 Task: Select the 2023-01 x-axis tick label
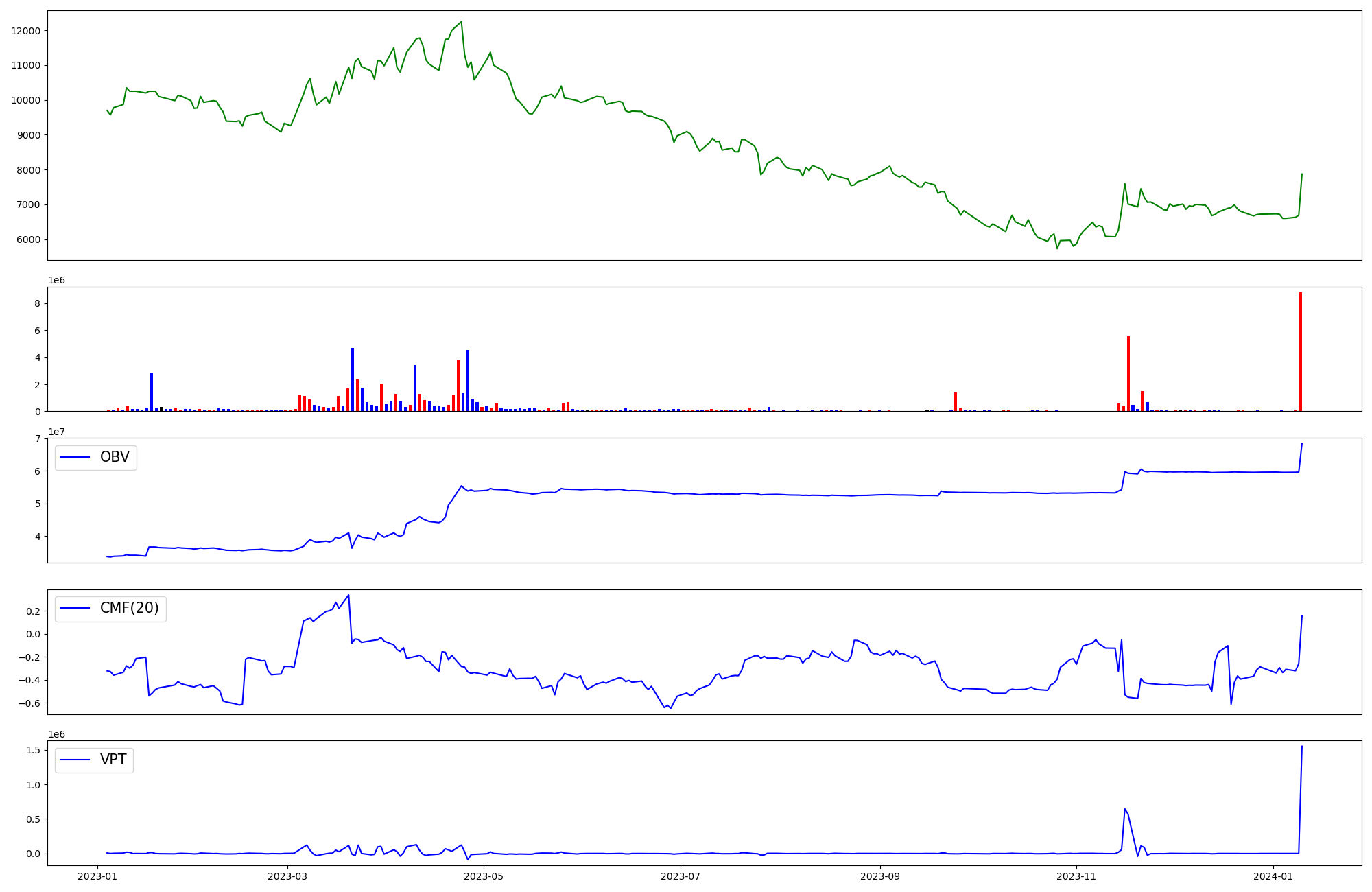tap(97, 876)
